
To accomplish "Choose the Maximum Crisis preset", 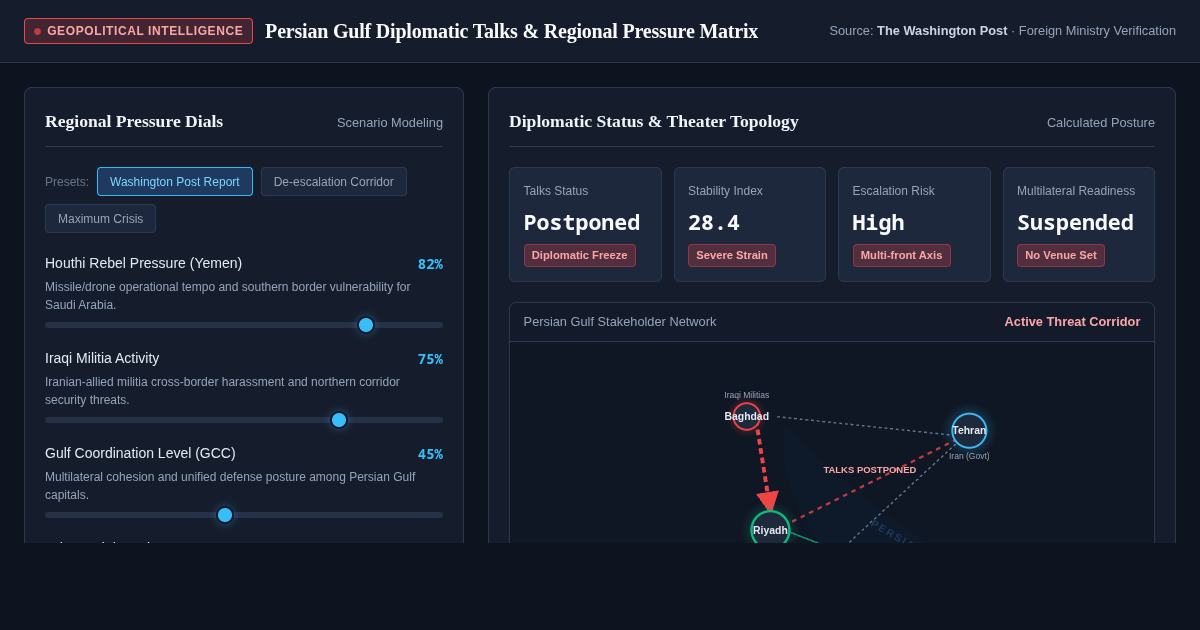I will point(100,219).
